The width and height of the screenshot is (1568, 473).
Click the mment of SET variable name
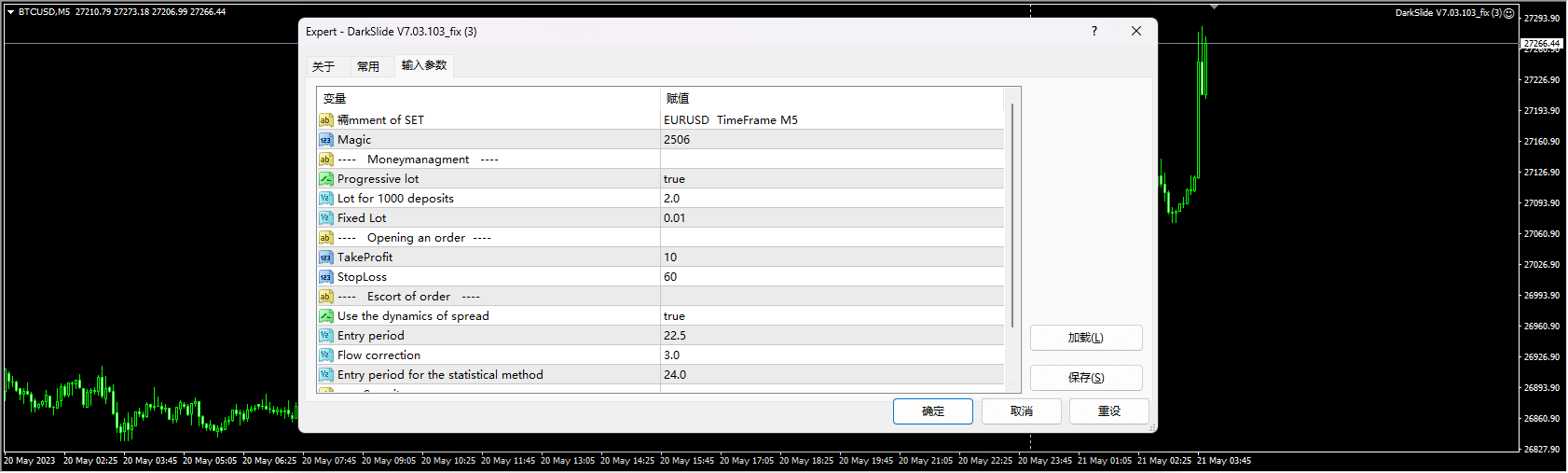pyautogui.click(x=380, y=120)
